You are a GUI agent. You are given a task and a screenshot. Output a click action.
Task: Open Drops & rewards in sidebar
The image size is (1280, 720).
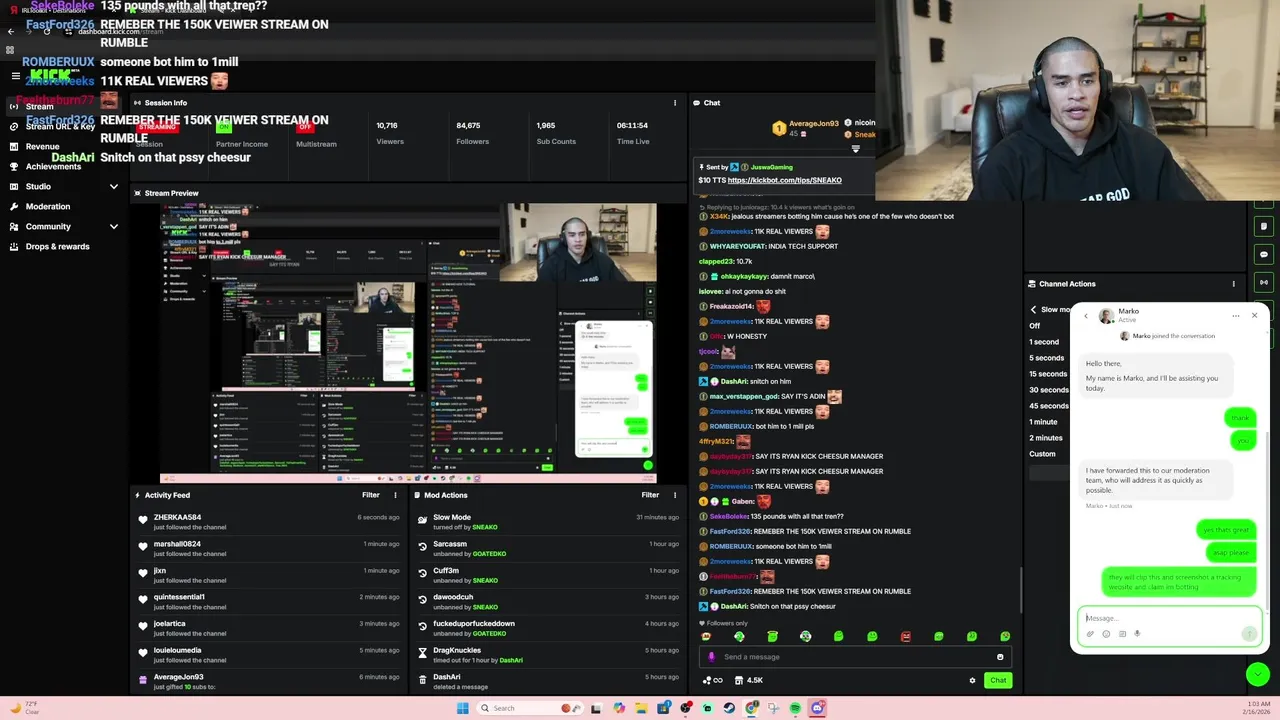[x=57, y=246]
